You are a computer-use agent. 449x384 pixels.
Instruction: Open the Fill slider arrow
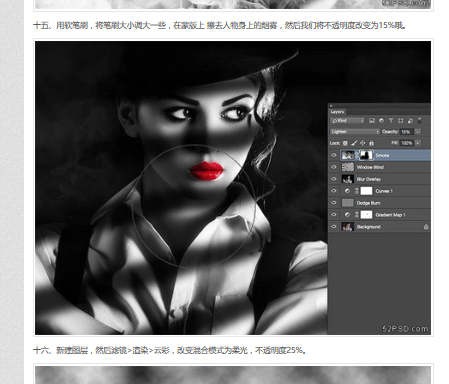(x=418, y=143)
